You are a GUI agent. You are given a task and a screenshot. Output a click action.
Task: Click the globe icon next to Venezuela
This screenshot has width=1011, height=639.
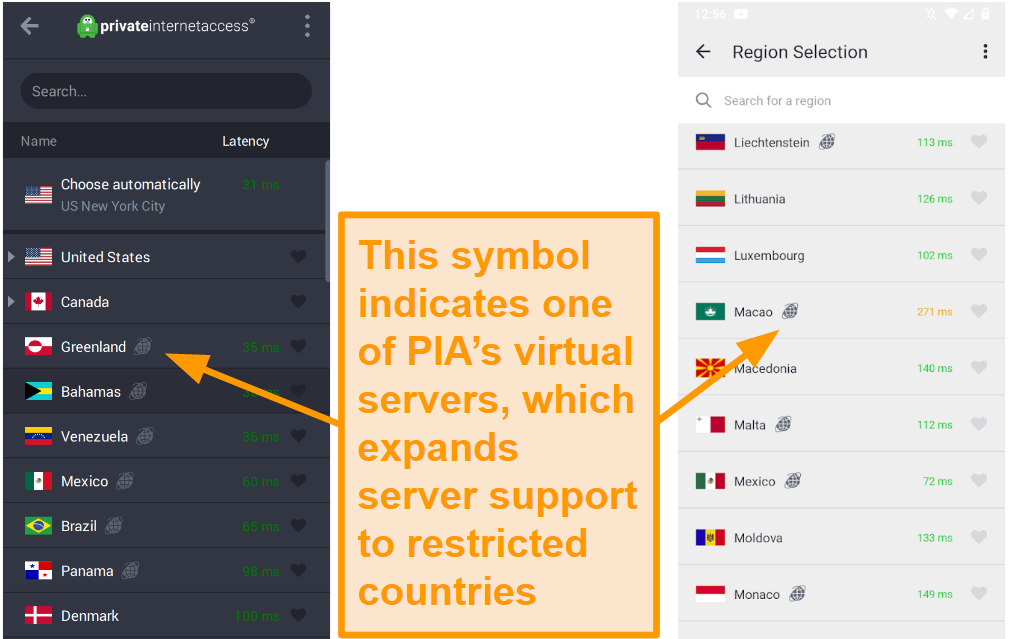[x=145, y=436]
